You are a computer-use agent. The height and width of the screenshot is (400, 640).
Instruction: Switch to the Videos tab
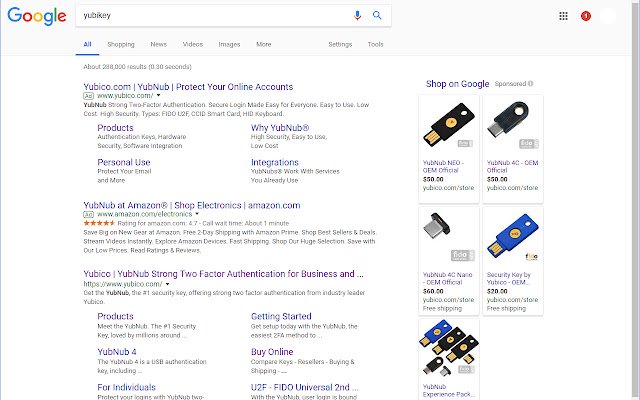click(193, 44)
